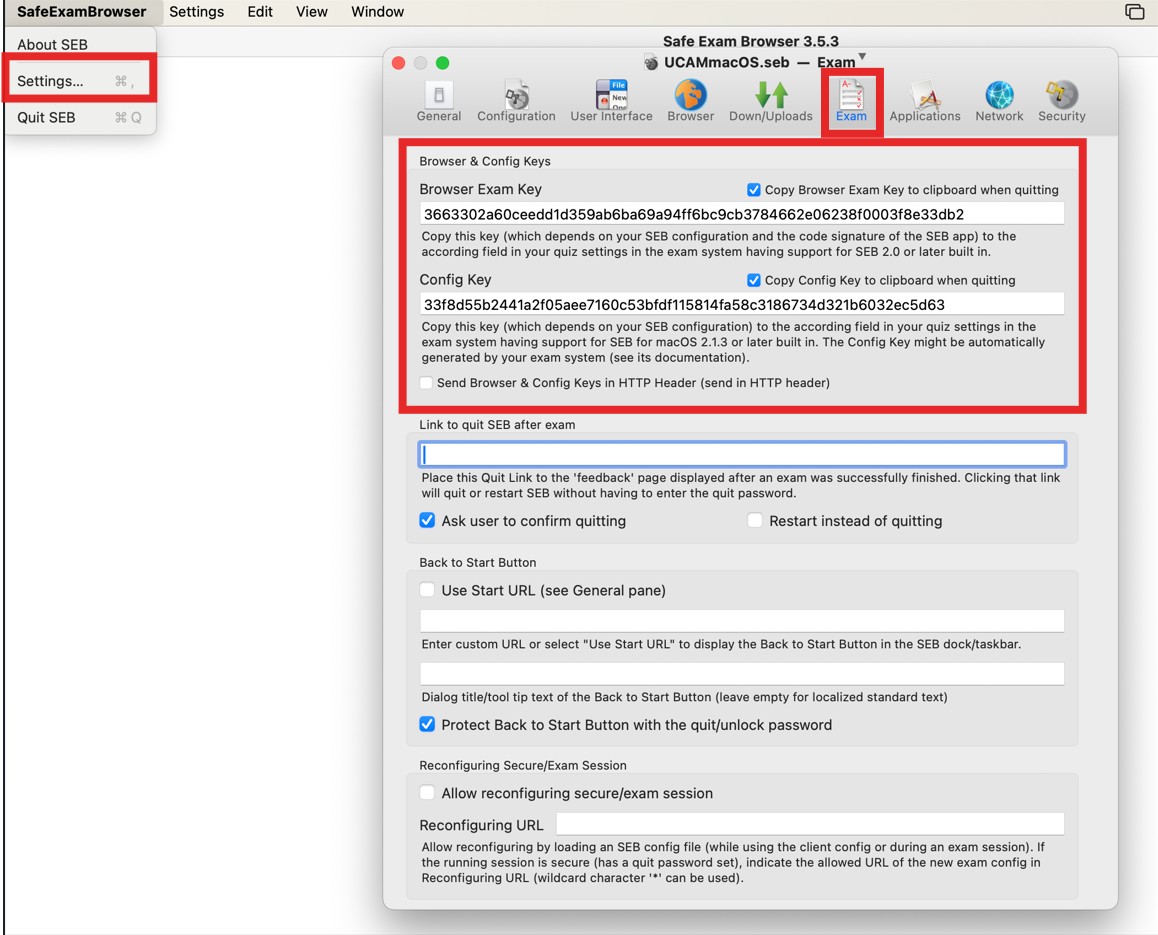1158x935 pixels.
Task: Open the Network pane globe icon
Action: tap(999, 98)
